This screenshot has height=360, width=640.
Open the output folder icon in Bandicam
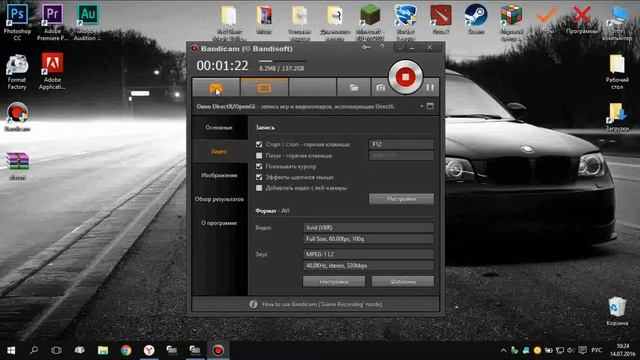click(353, 87)
